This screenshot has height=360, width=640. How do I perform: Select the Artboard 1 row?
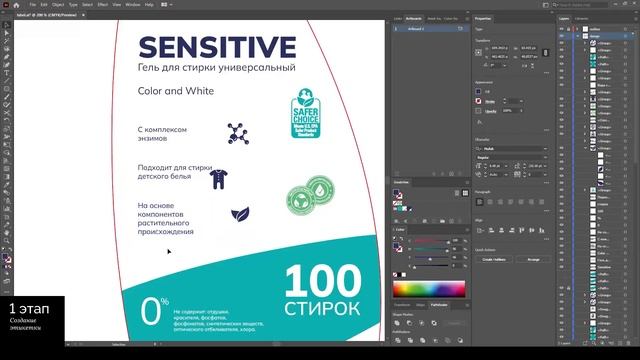pos(429,29)
